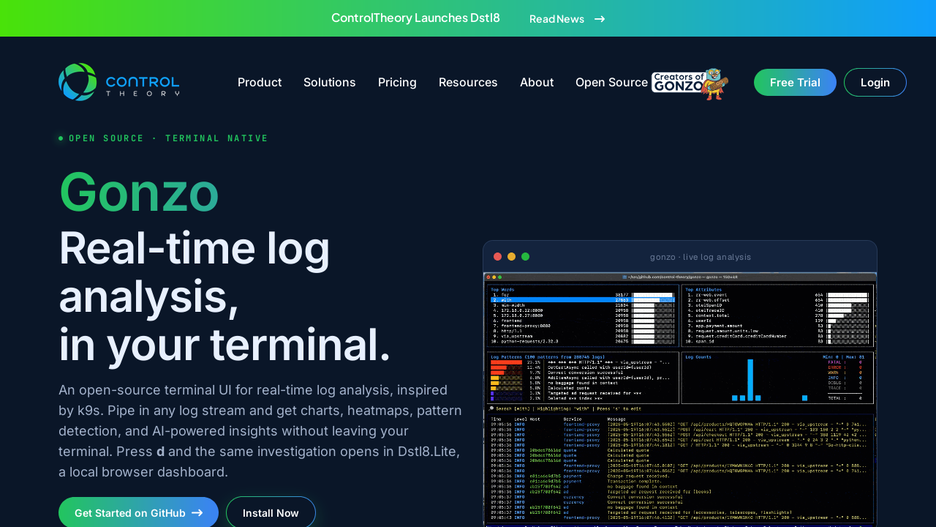Click the red dot in gonzo window header
Screen dimensions: 936x527
(497, 257)
